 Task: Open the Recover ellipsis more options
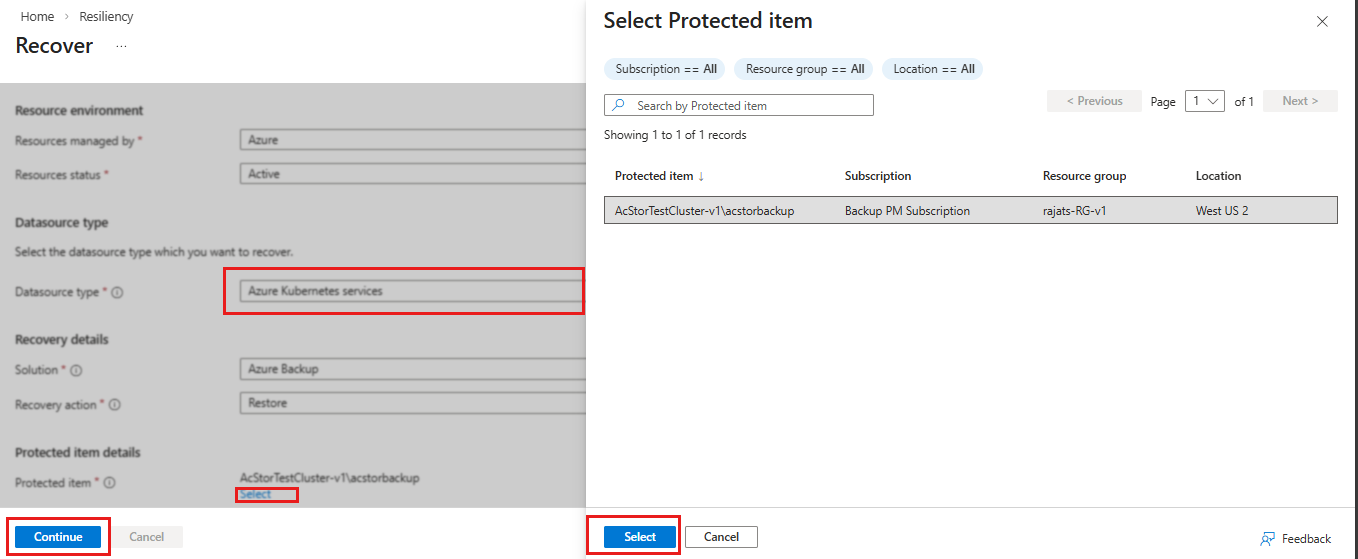coord(121,46)
